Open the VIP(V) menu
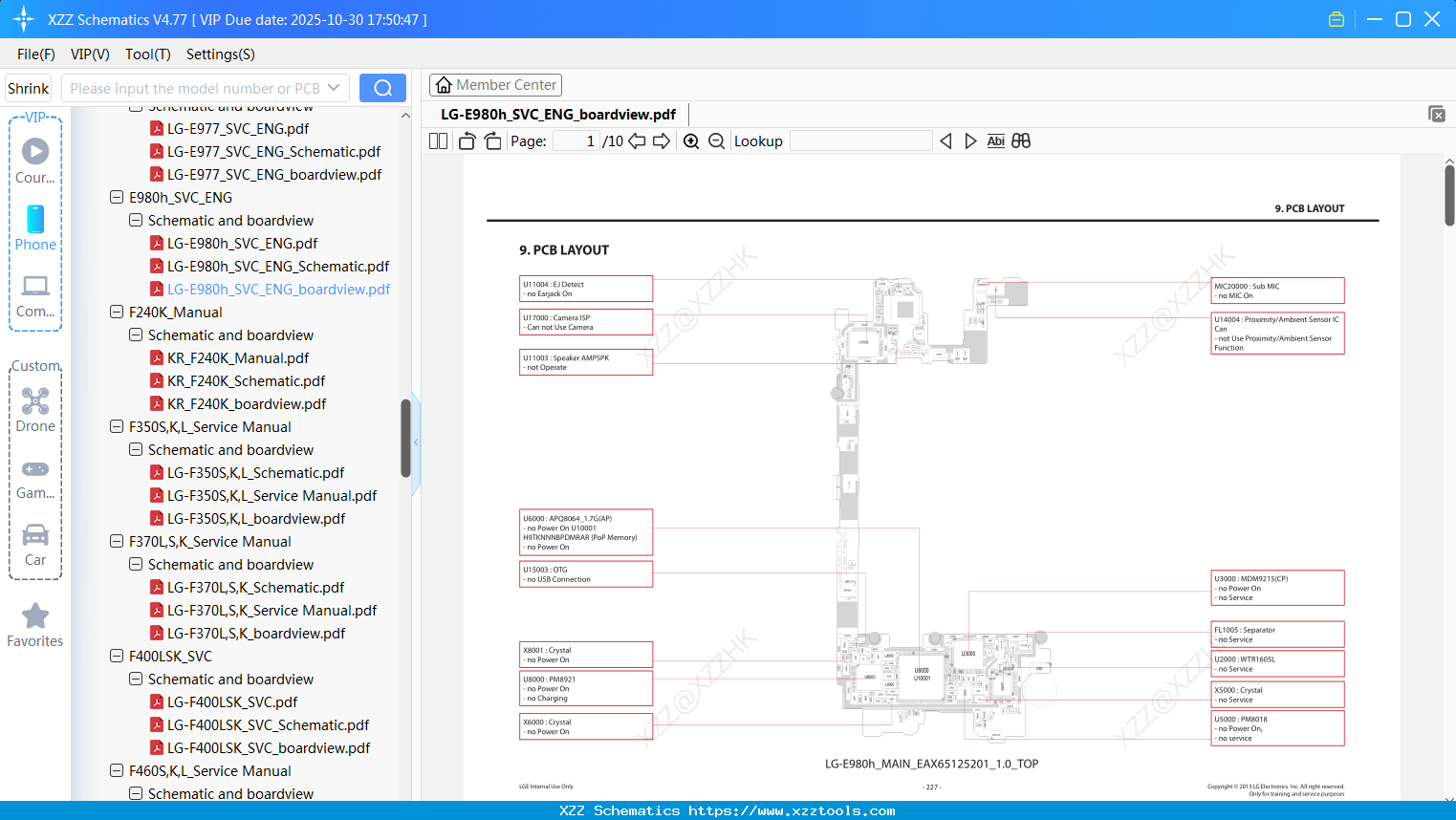 point(90,54)
